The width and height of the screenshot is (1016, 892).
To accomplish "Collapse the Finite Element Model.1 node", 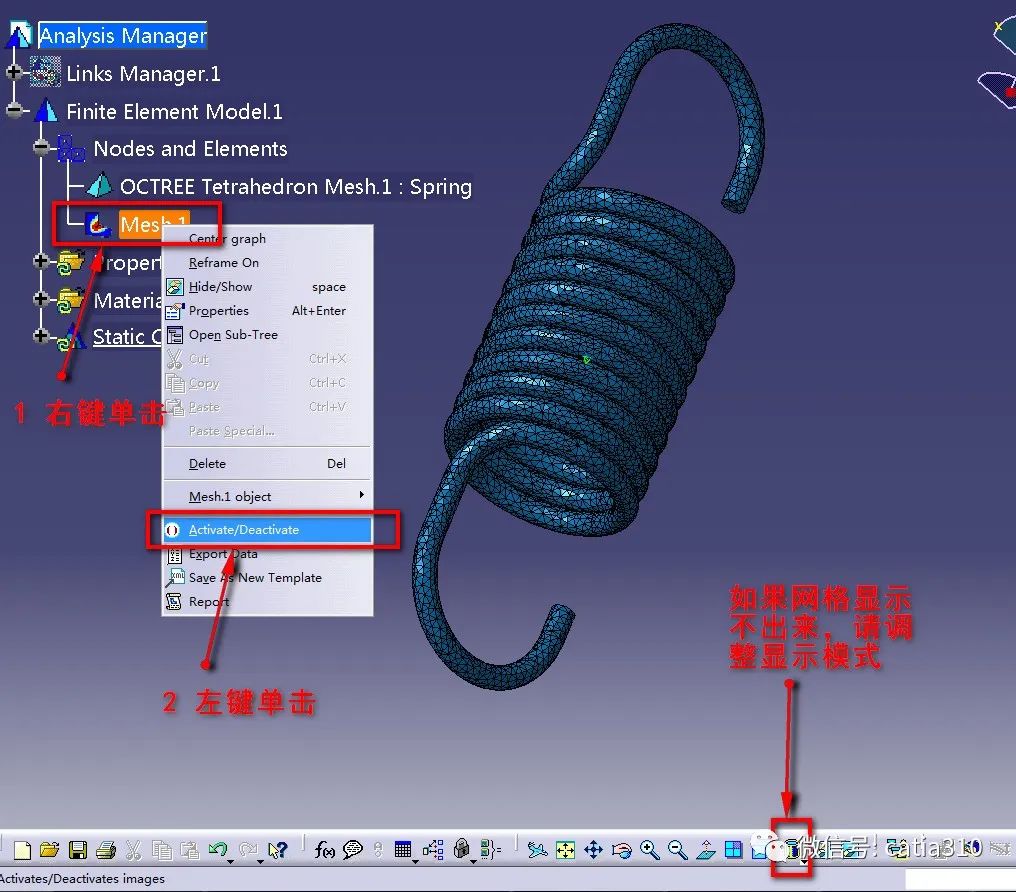I will pyautogui.click(x=14, y=111).
